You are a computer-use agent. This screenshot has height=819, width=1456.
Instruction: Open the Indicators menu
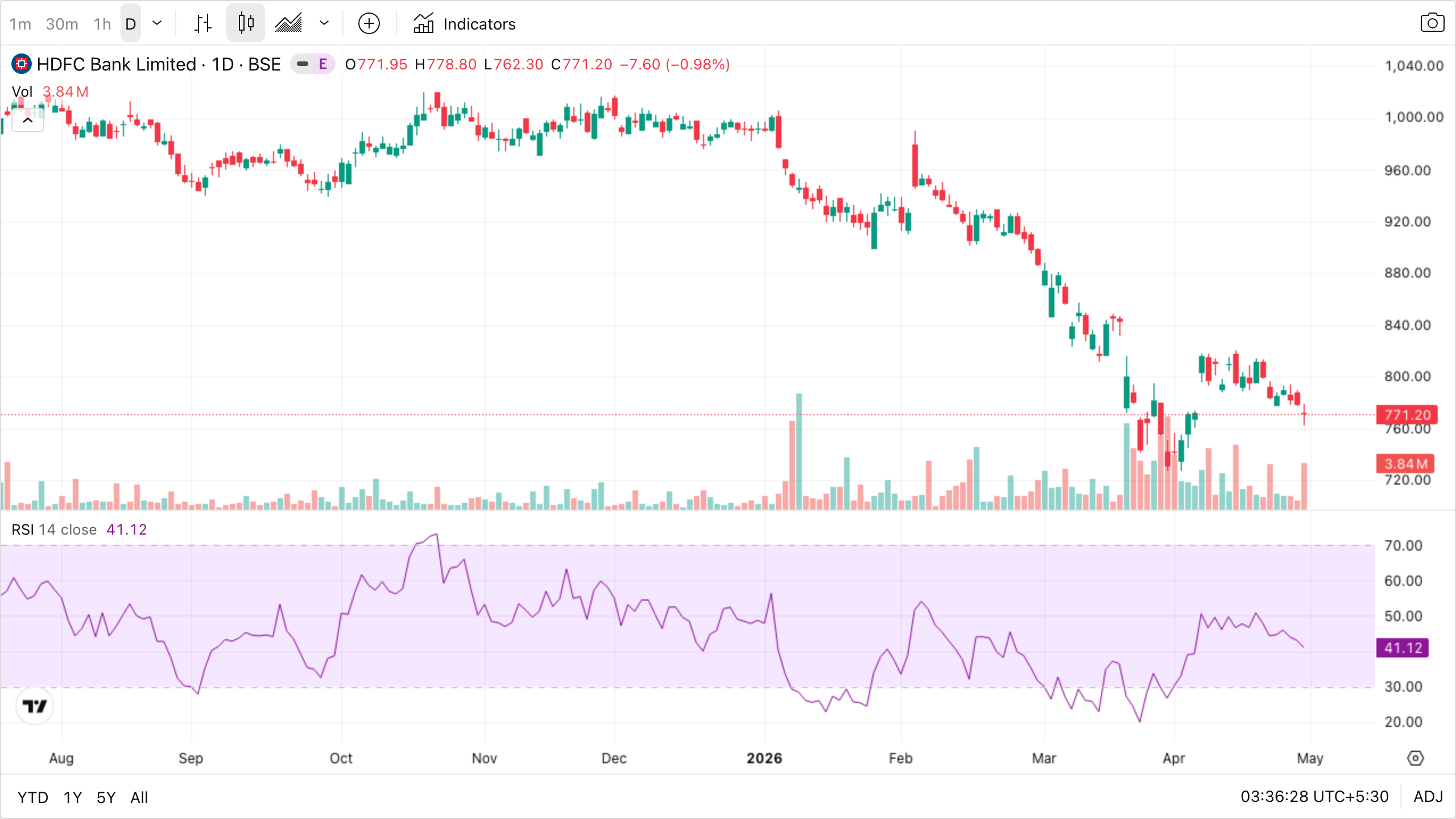[465, 24]
